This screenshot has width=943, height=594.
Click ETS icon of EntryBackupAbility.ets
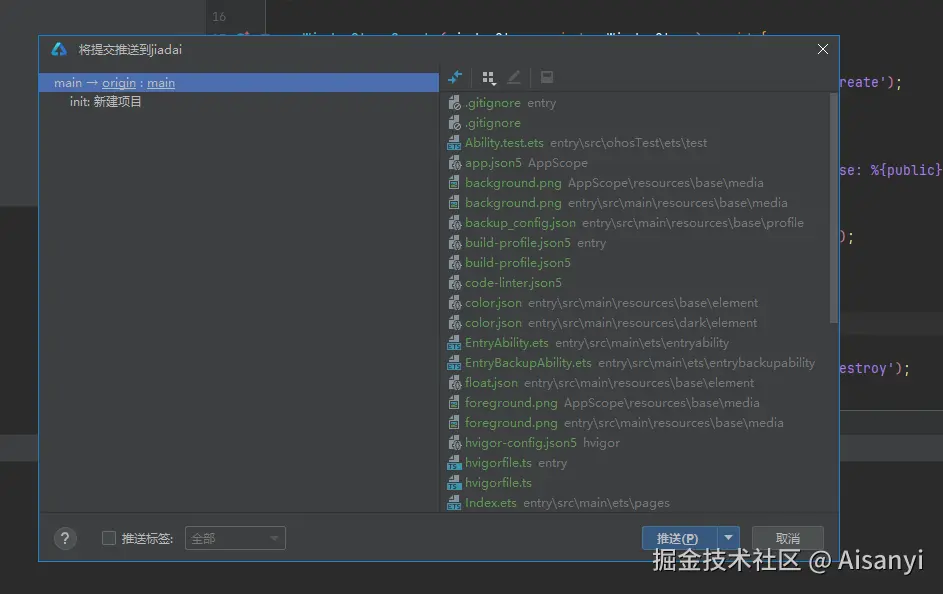[x=454, y=363]
